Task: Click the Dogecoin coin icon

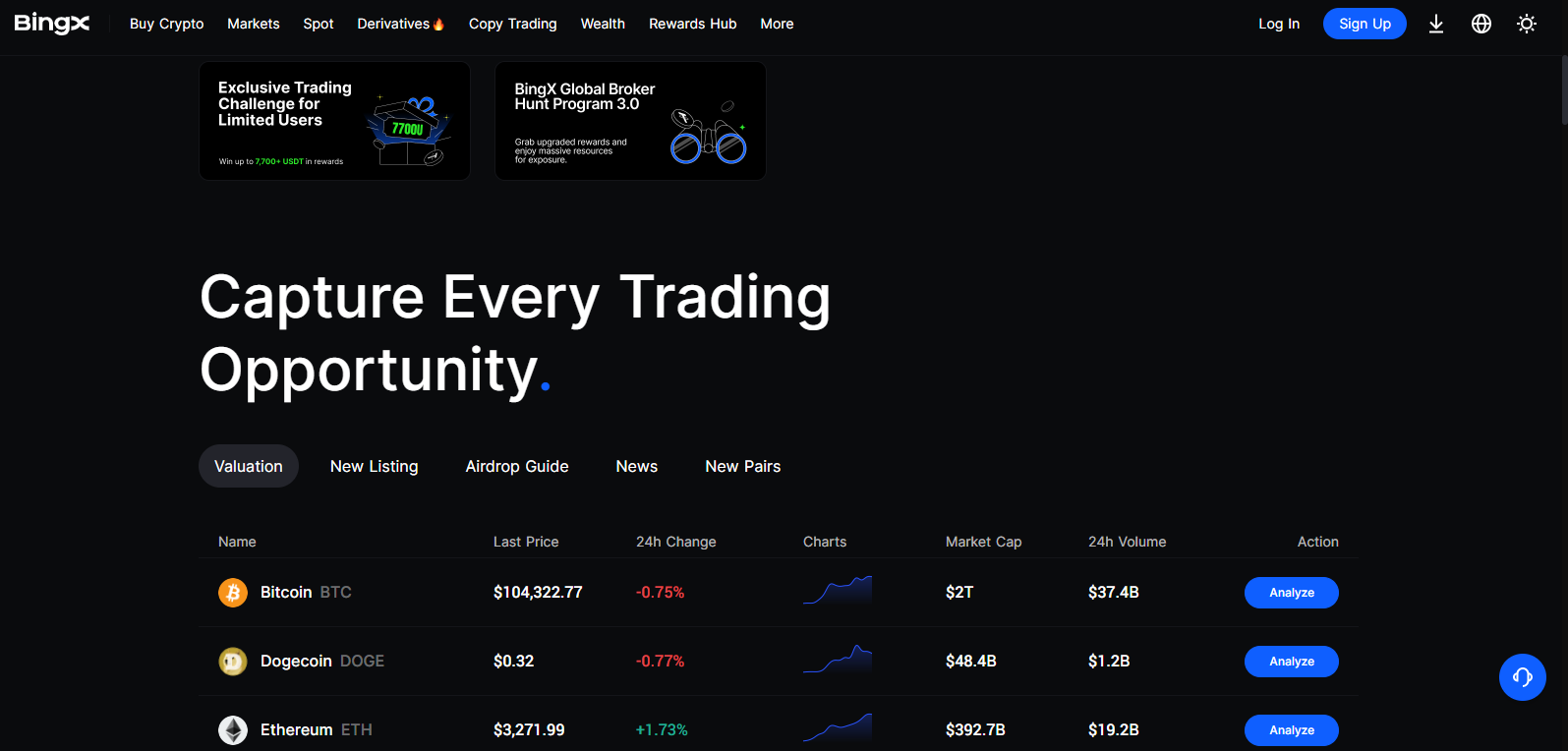Action: (x=233, y=662)
